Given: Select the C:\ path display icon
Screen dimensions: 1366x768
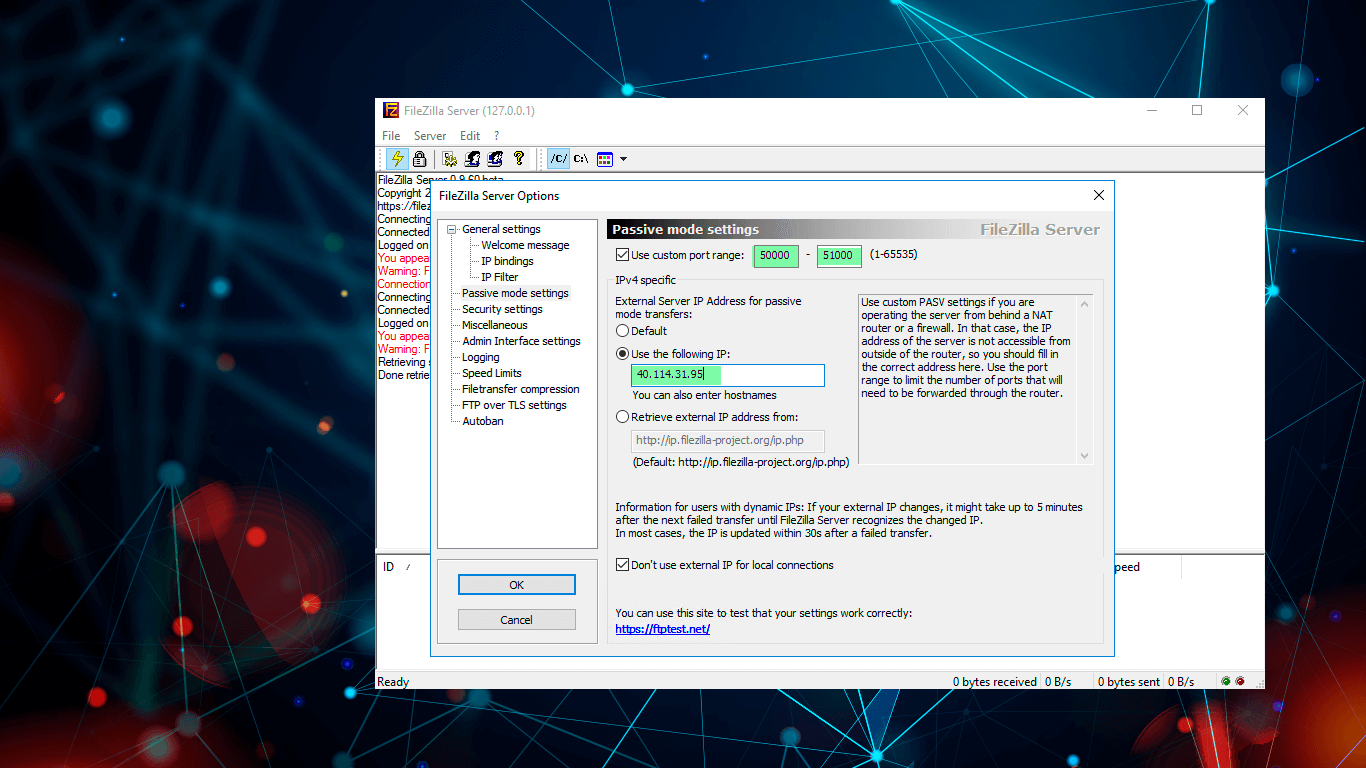Looking at the screenshot, I should [x=581, y=159].
